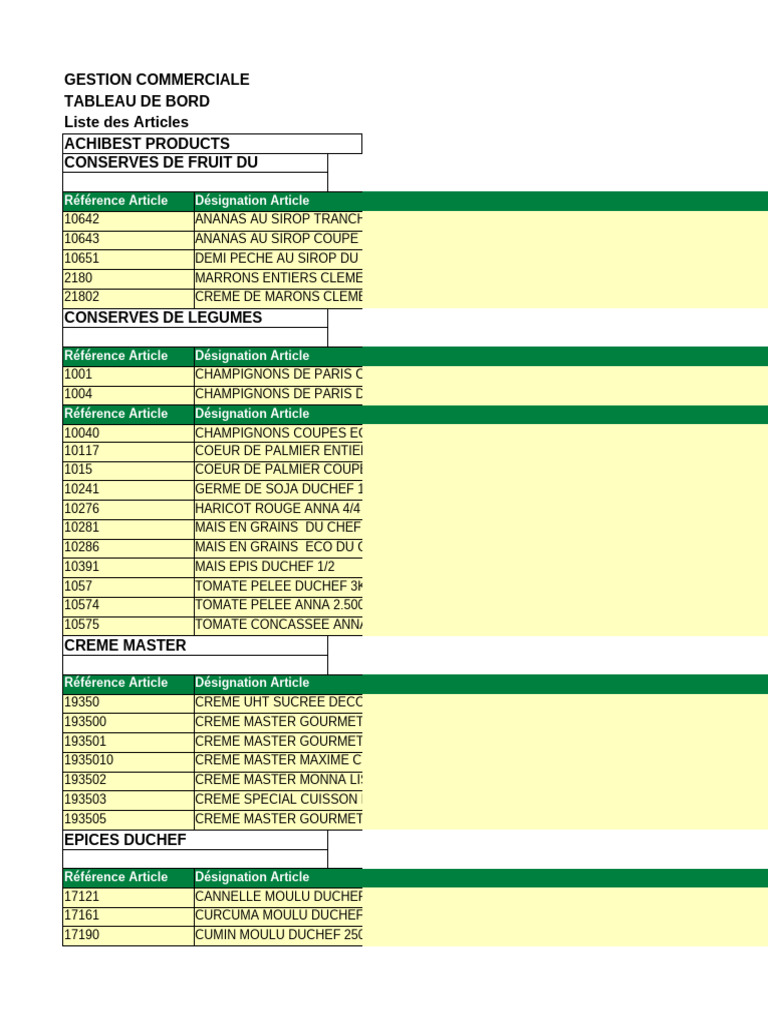Click article reference 1057
This screenshot has width=768, height=1024.
pos(128,587)
